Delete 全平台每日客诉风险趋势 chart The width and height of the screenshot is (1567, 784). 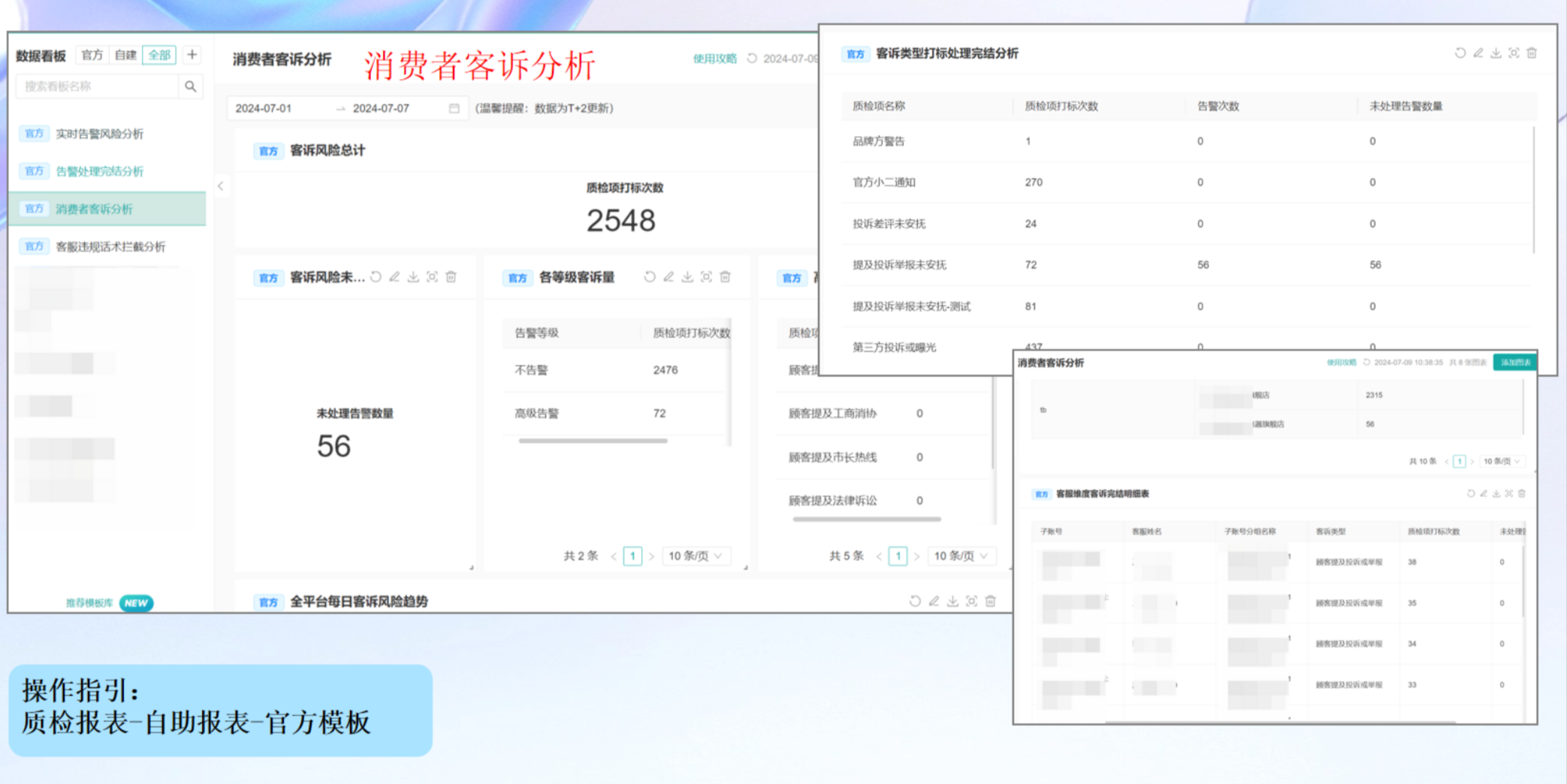point(990,601)
